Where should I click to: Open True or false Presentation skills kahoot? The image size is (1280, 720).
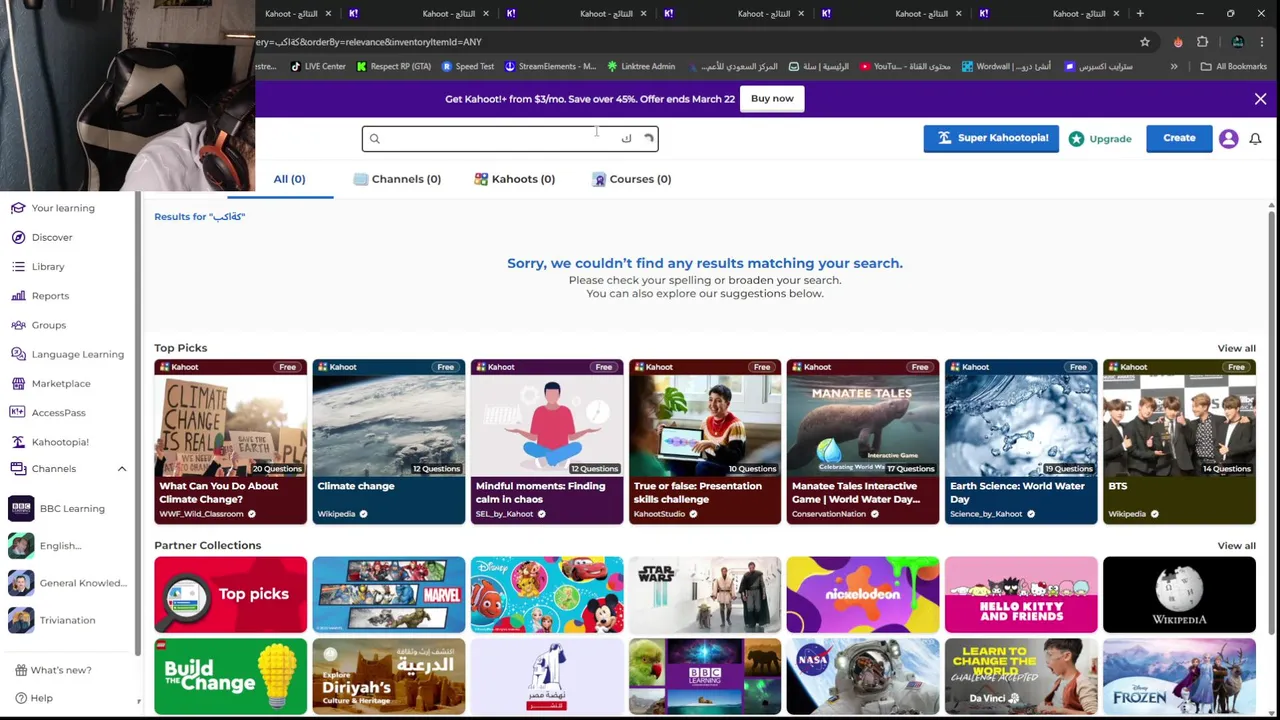(704, 441)
